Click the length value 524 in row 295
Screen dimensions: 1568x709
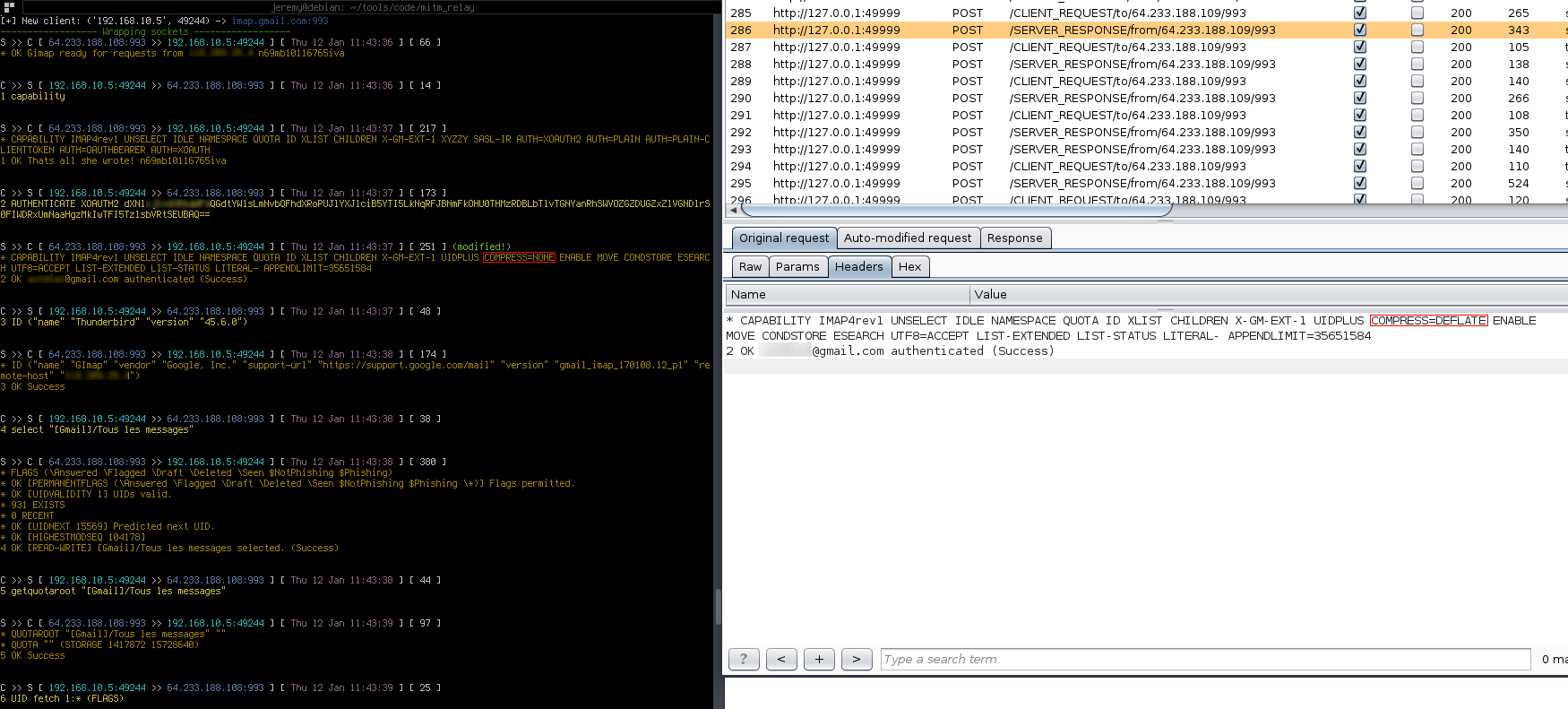click(x=1519, y=183)
